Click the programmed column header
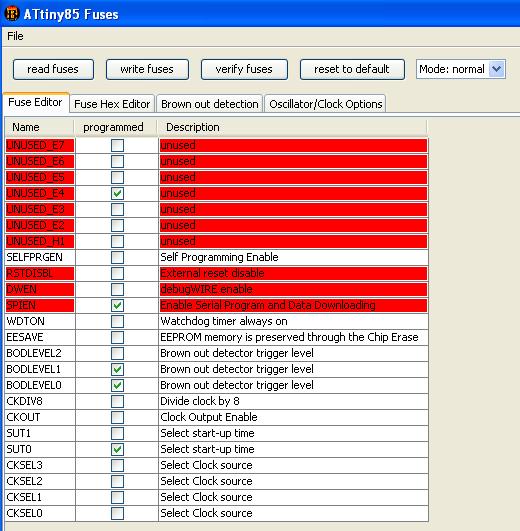 (x=115, y=127)
